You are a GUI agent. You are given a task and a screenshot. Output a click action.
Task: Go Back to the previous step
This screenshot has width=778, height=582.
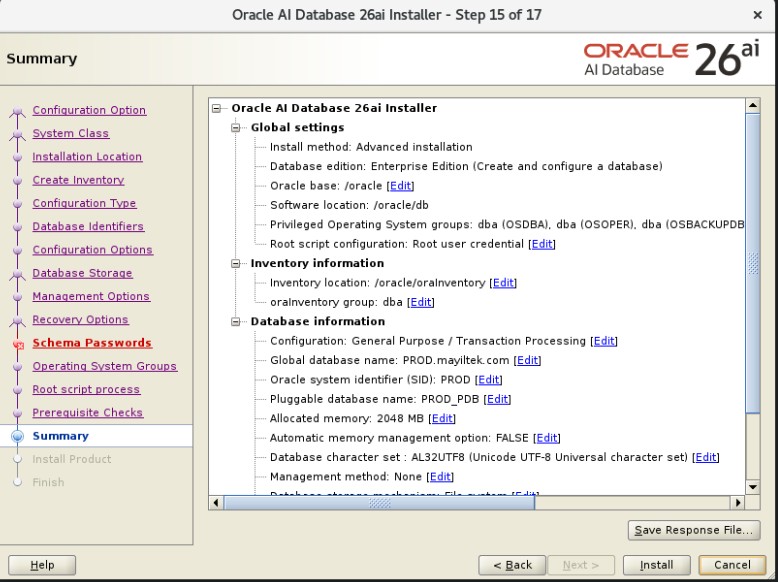pyautogui.click(x=512, y=565)
